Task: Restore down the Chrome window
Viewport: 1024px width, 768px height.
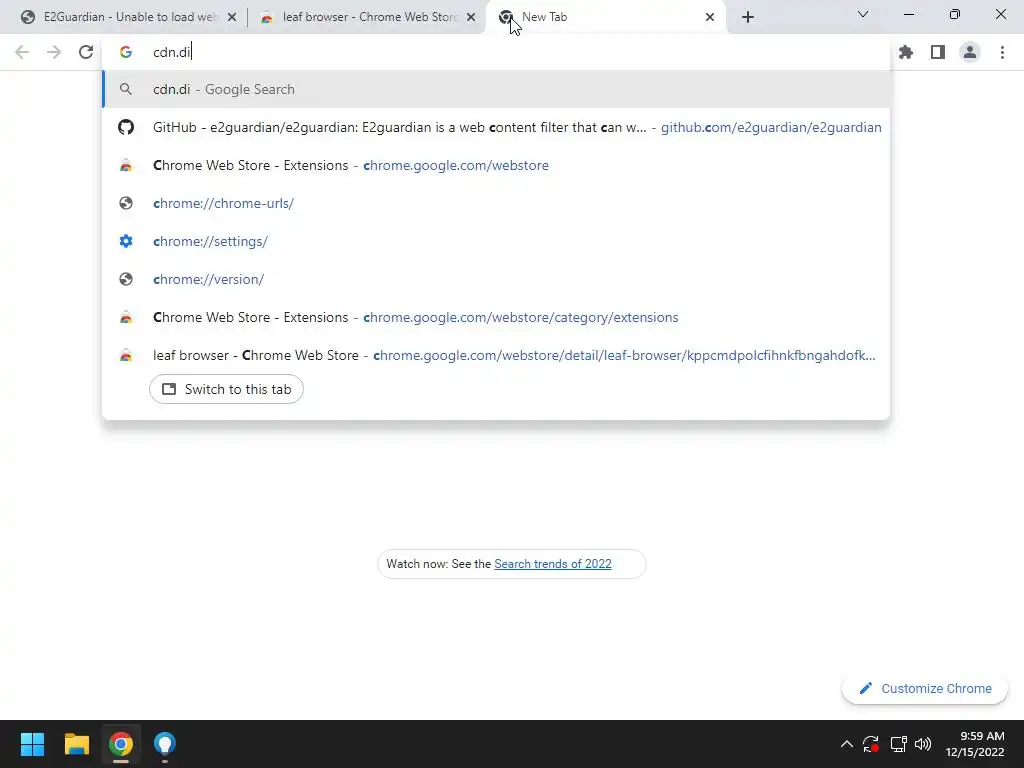Action: pos(955,14)
